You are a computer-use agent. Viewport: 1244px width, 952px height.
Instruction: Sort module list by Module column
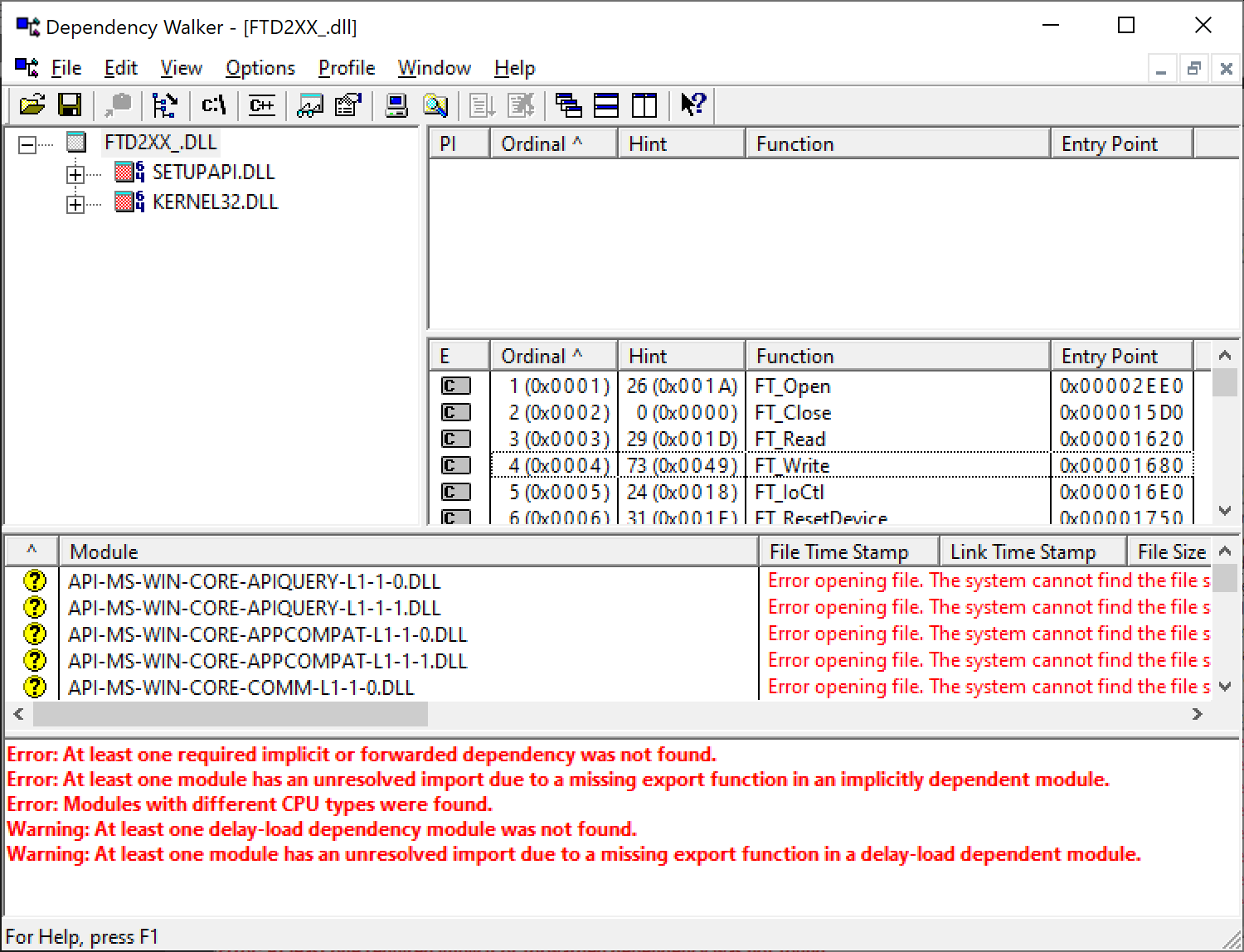click(408, 551)
